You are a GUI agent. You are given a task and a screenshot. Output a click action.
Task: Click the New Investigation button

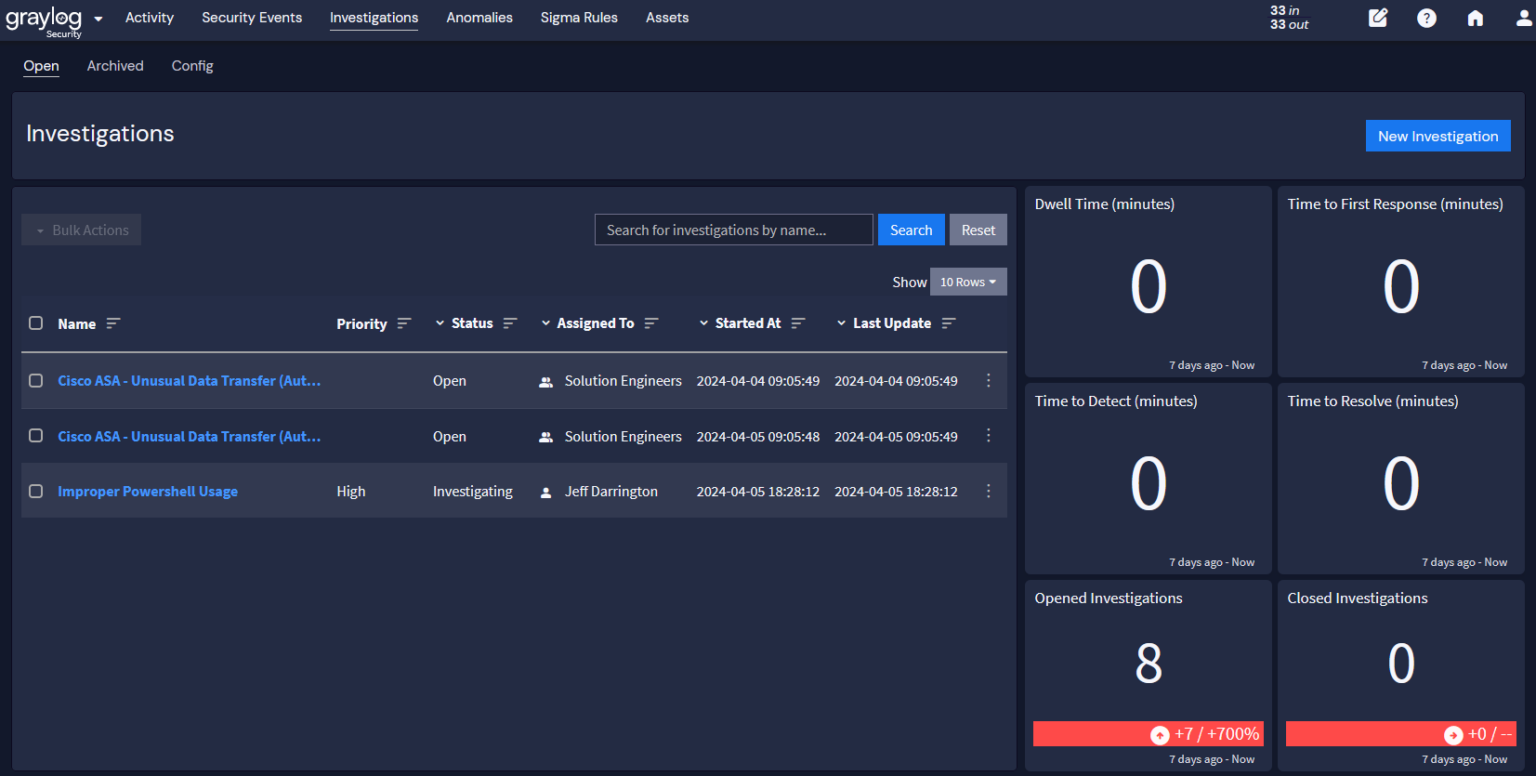point(1438,135)
